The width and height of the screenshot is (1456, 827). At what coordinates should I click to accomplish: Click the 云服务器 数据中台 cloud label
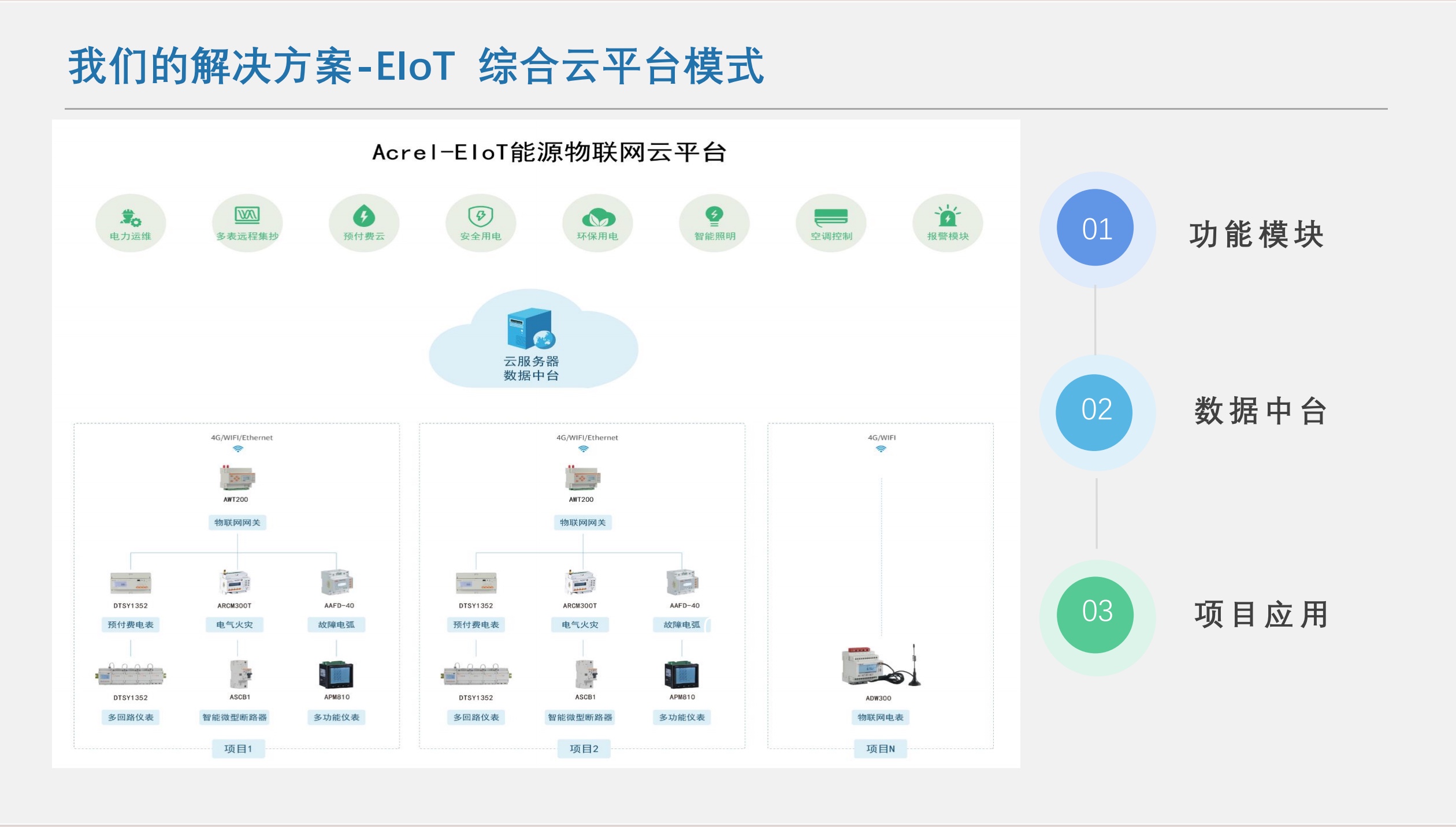pos(531,368)
